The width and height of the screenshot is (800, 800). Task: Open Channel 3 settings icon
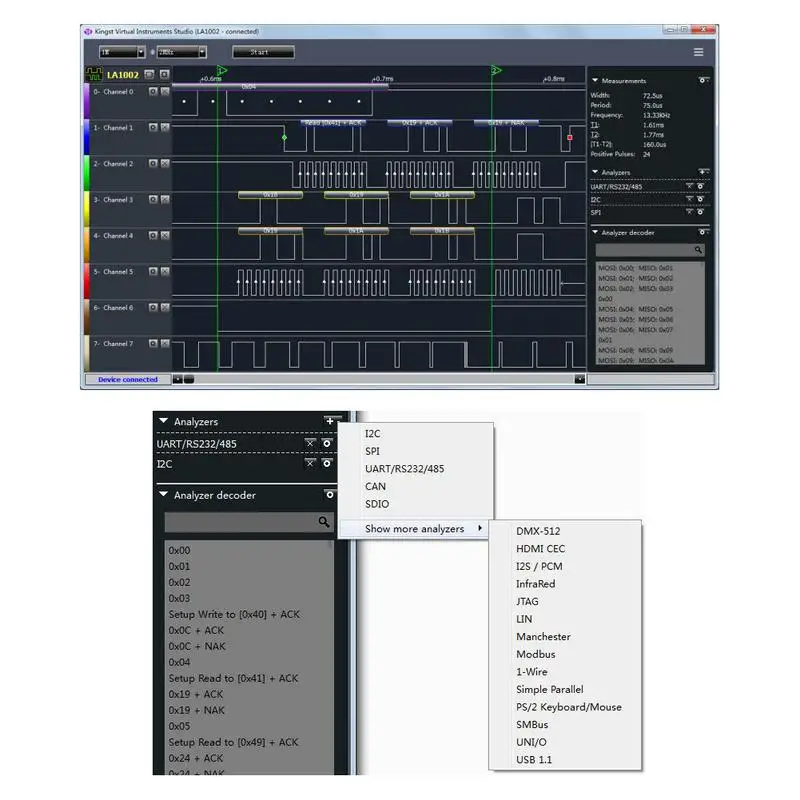(x=153, y=199)
